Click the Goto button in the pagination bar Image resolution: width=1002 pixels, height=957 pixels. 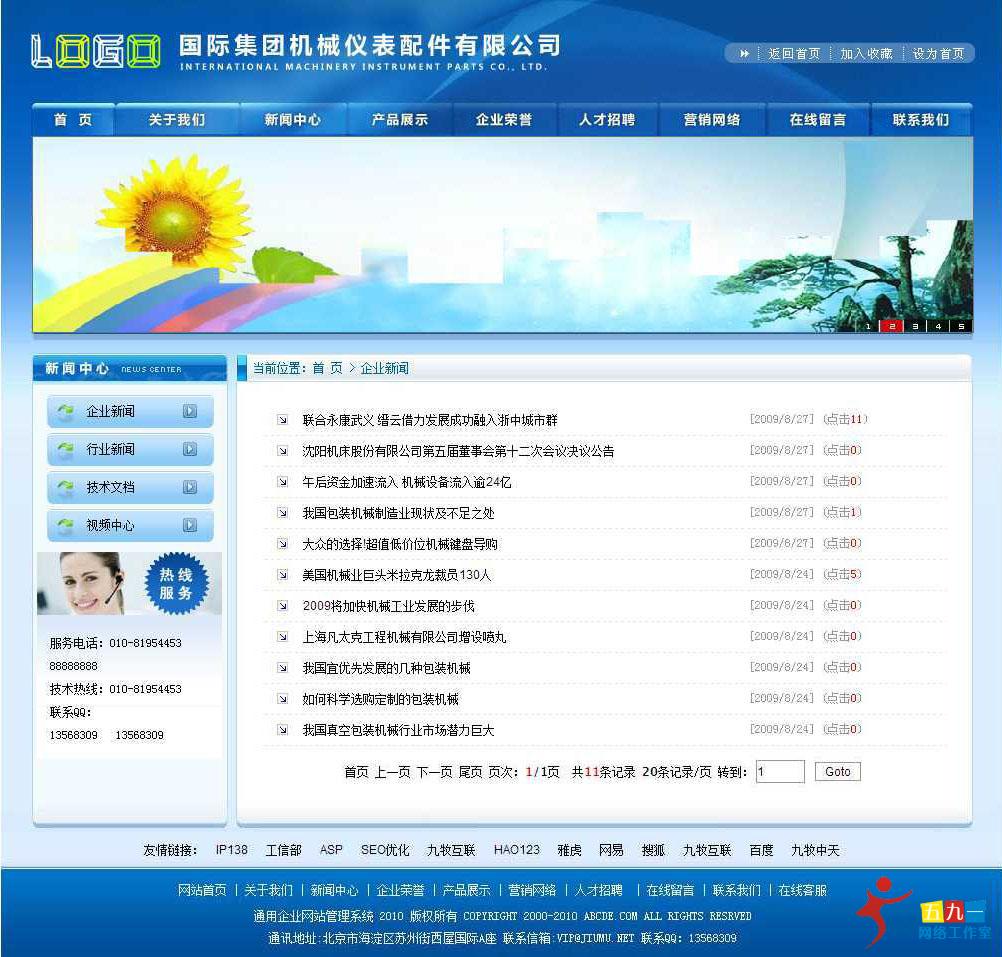[838, 771]
